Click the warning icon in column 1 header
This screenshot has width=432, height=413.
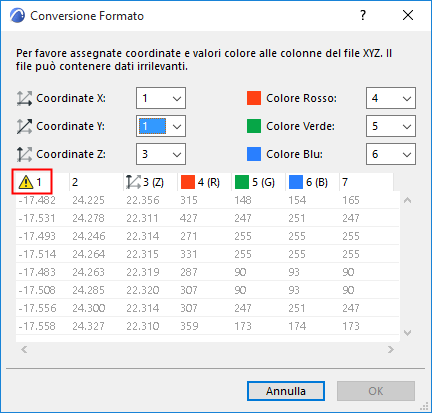point(26,182)
